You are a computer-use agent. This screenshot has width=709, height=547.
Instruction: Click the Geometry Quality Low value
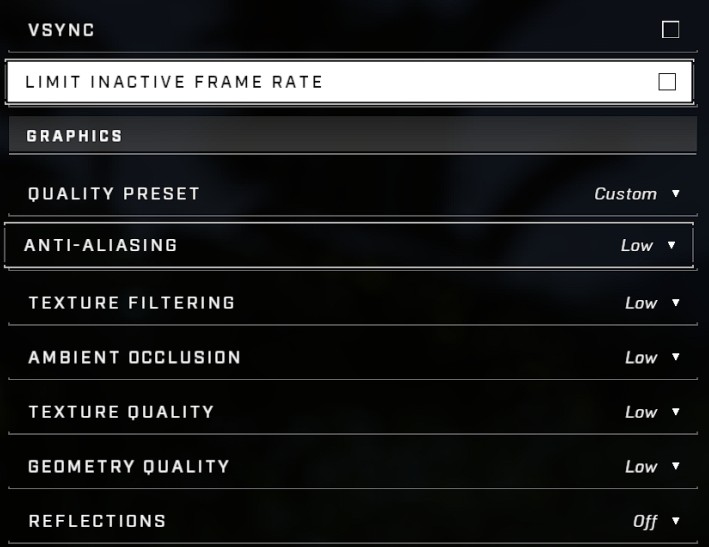641,466
